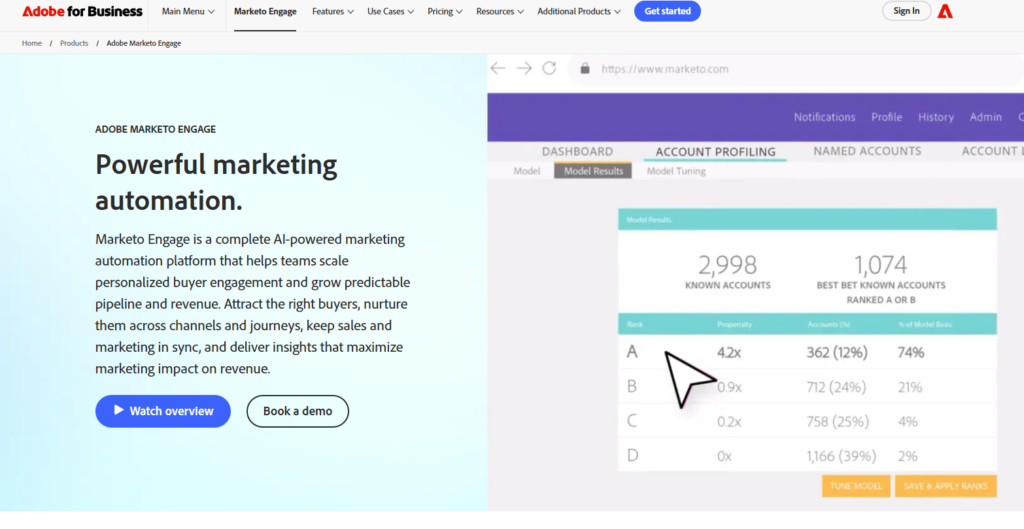Click the Sign In button

pyautogui.click(x=906, y=11)
